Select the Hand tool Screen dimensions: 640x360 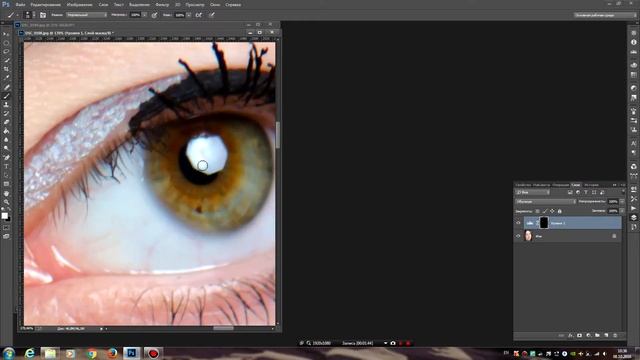[6, 193]
